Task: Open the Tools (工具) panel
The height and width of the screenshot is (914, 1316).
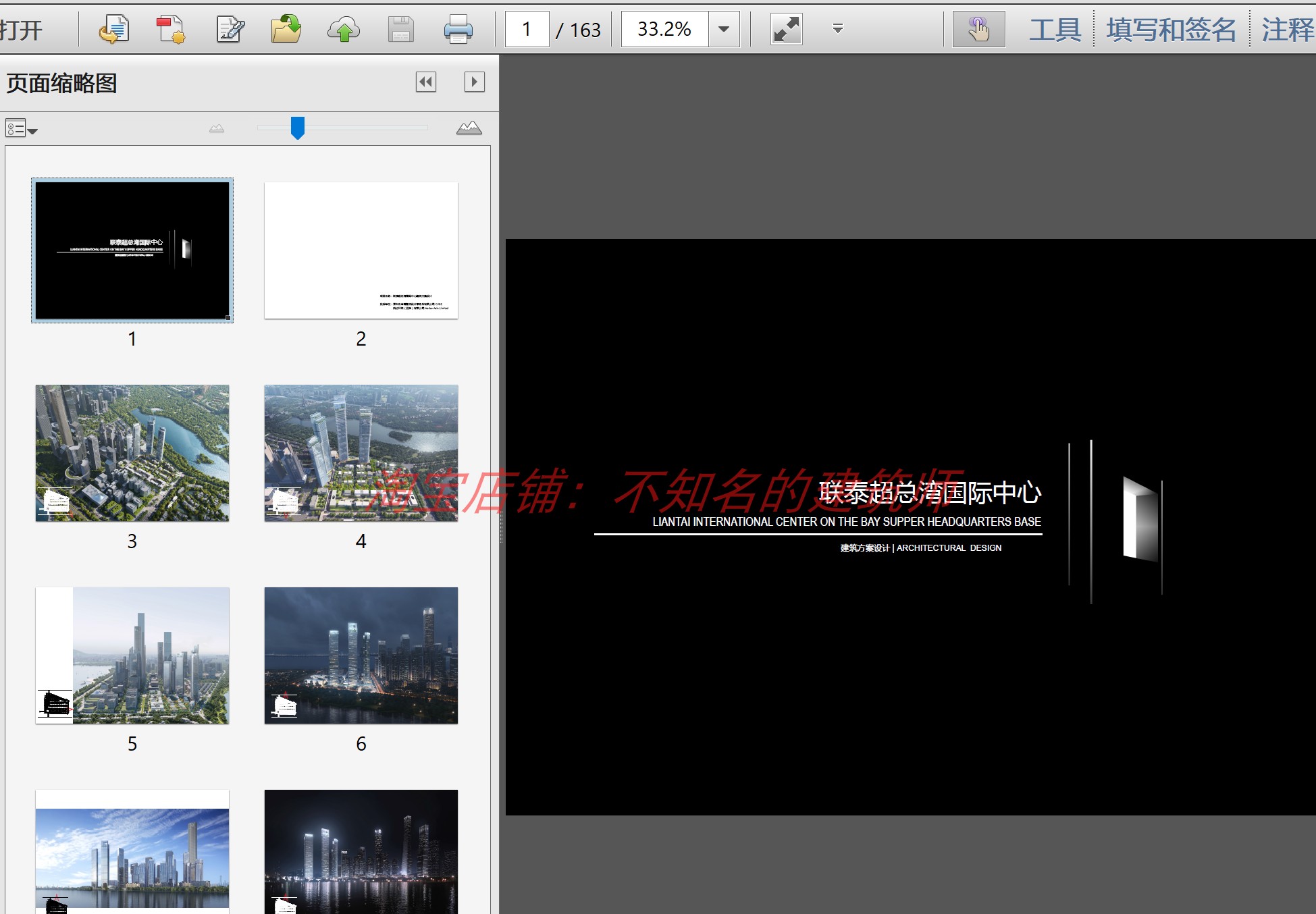Action: pyautogui.click(x=1055, y=30)
